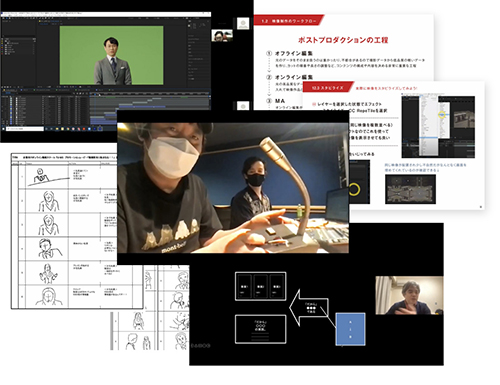Click the Windows taskbar search box
This screenshot has width=500, height=385.
25,129
